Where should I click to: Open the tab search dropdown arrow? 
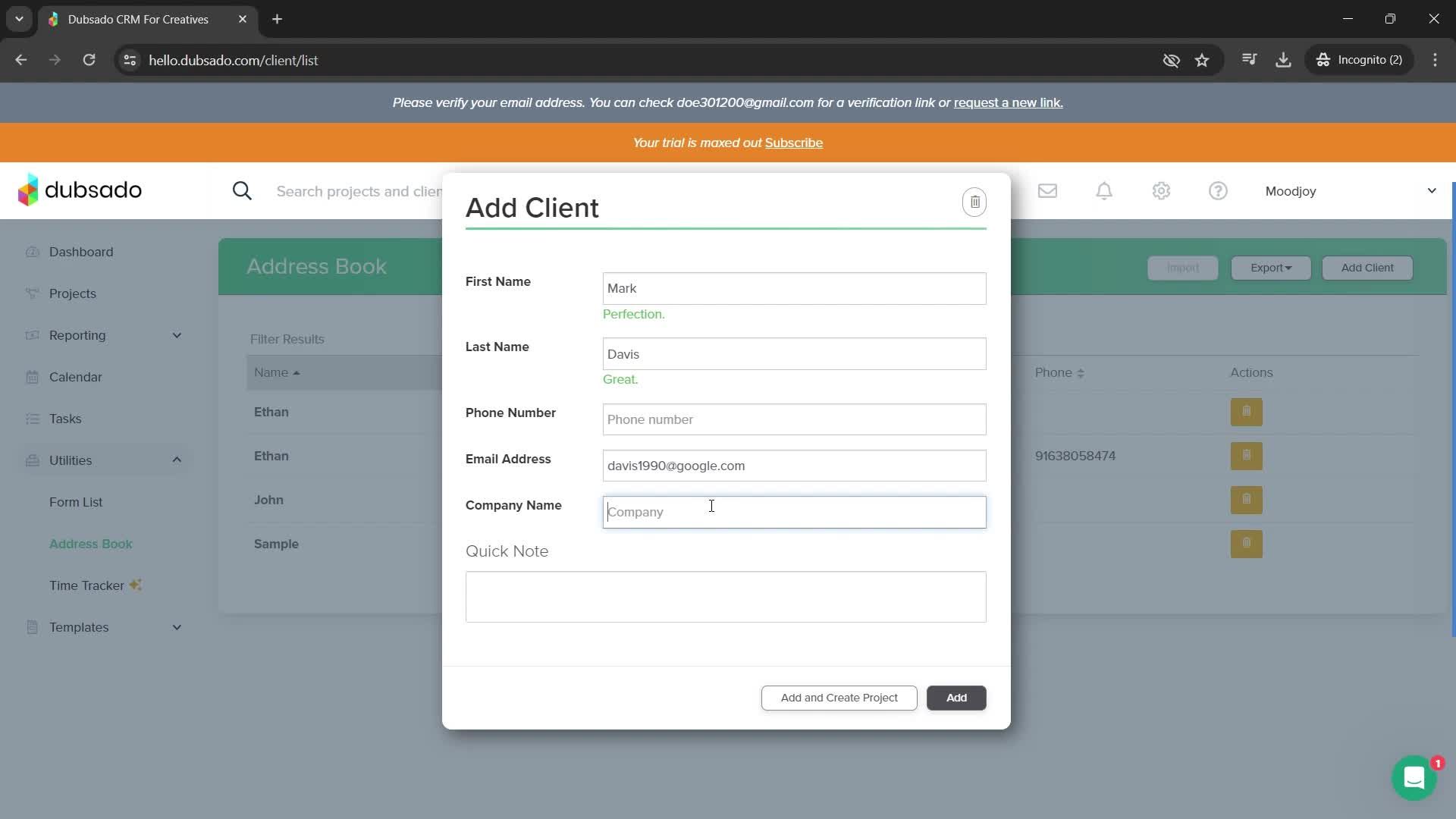tap(19, 19)
